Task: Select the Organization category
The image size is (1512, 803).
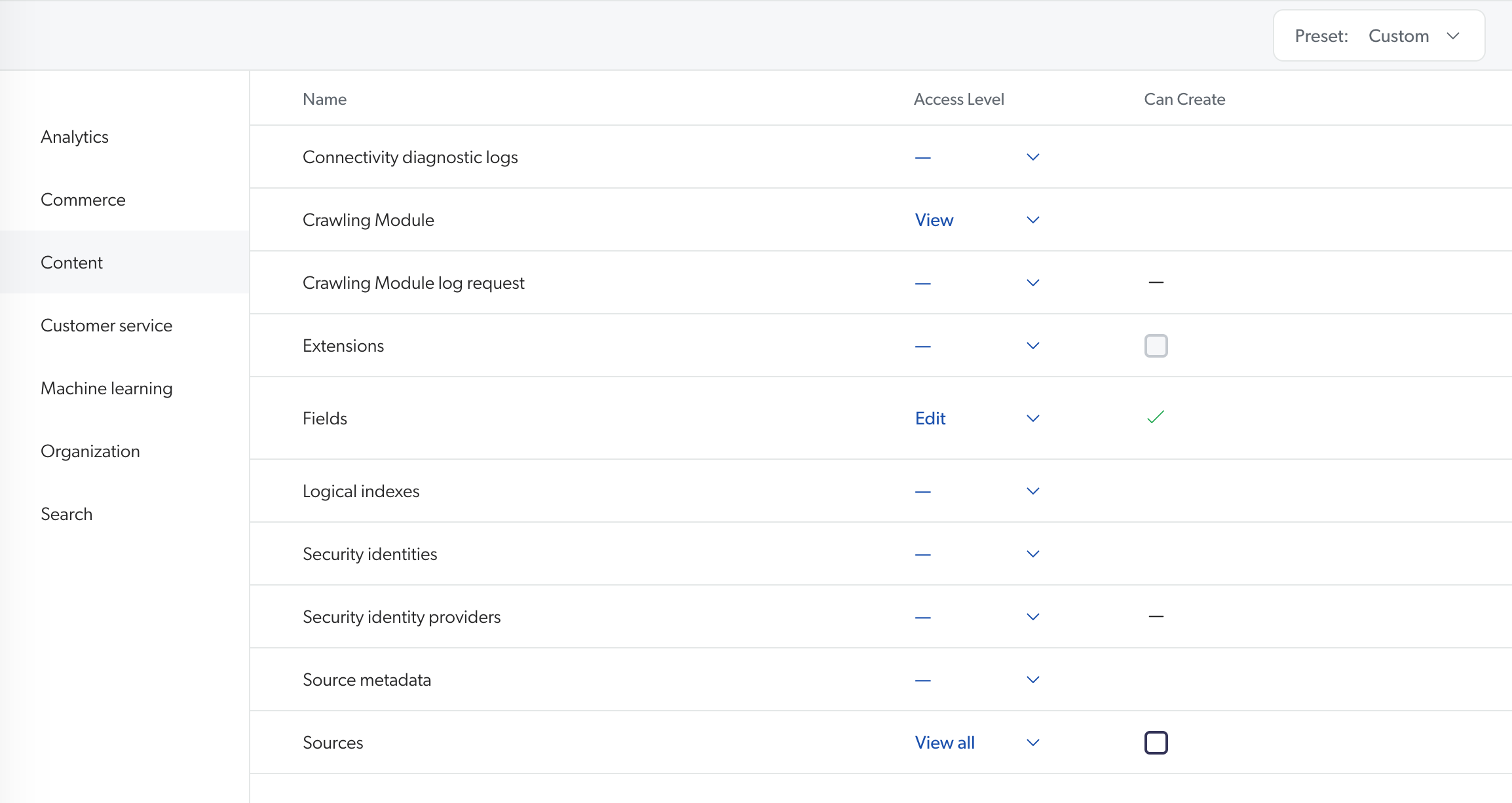Action: point(90,451)
